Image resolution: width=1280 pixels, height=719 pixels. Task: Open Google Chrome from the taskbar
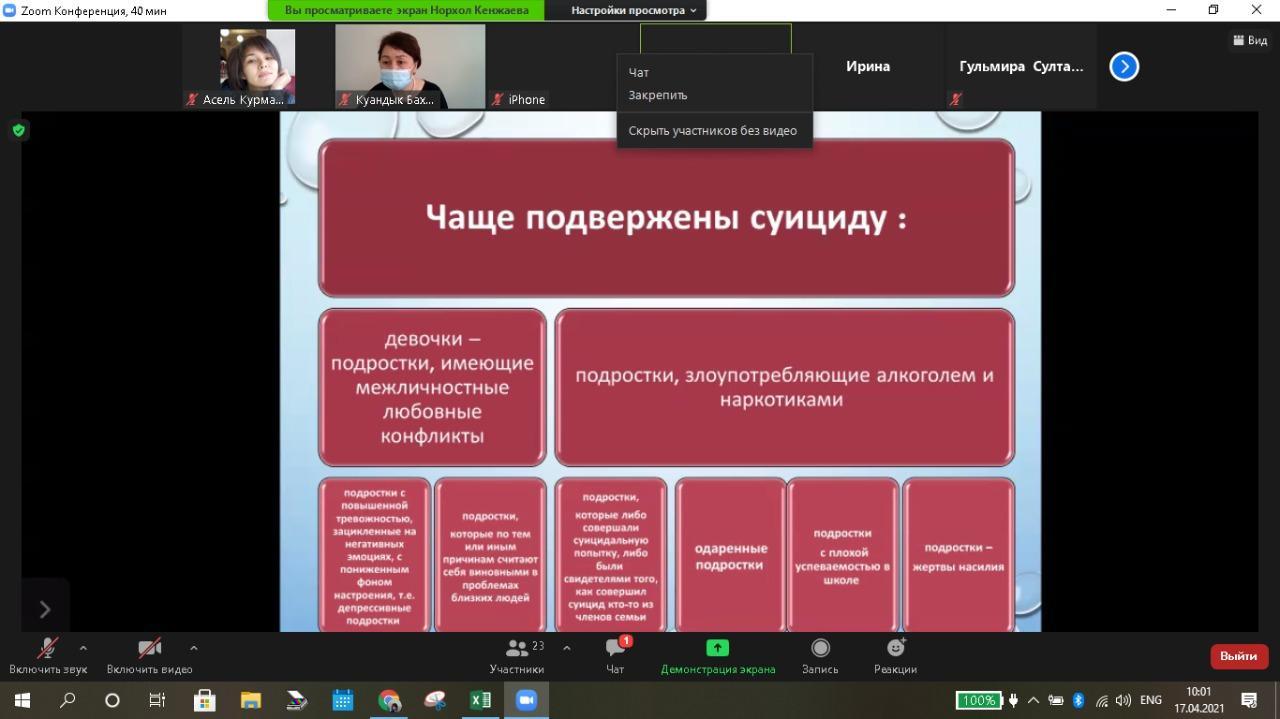tap(389, 700)
